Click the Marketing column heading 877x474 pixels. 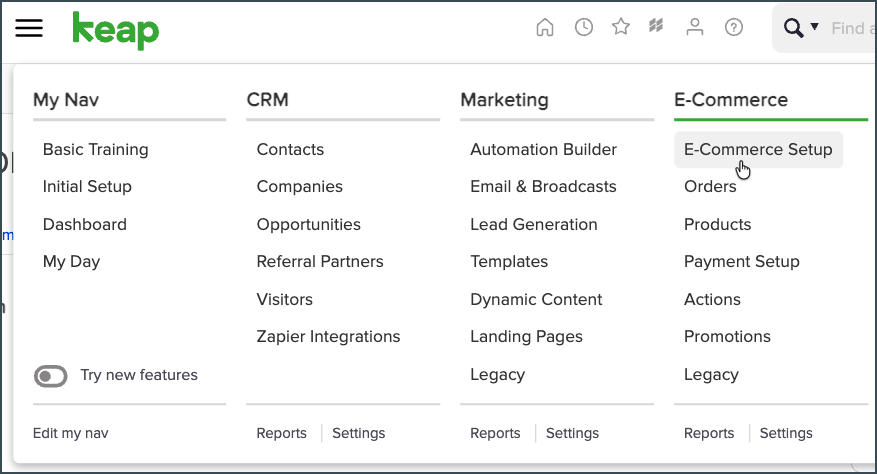point(504,100)
